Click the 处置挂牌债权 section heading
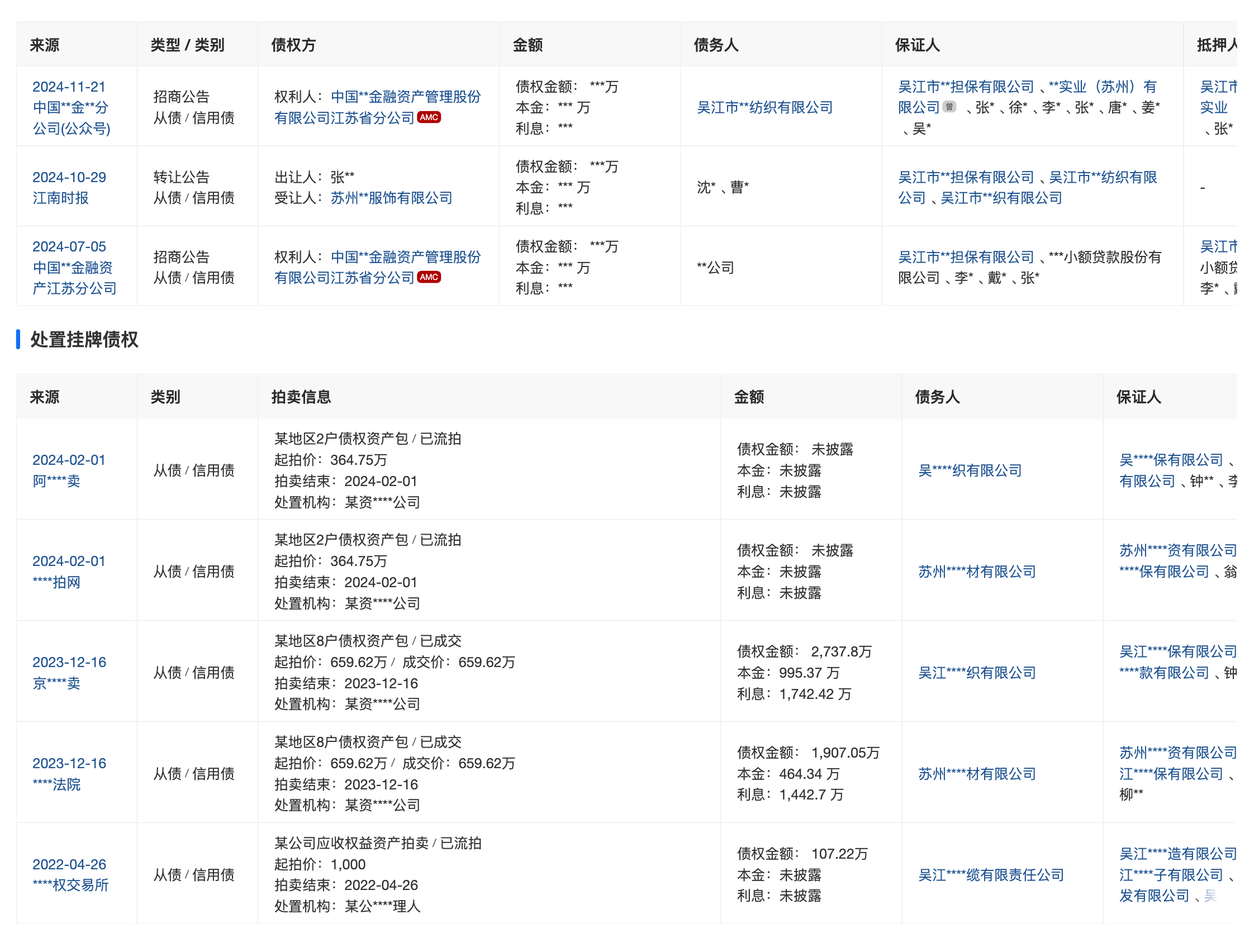1254x952 pixels. (x=84, y=340)
